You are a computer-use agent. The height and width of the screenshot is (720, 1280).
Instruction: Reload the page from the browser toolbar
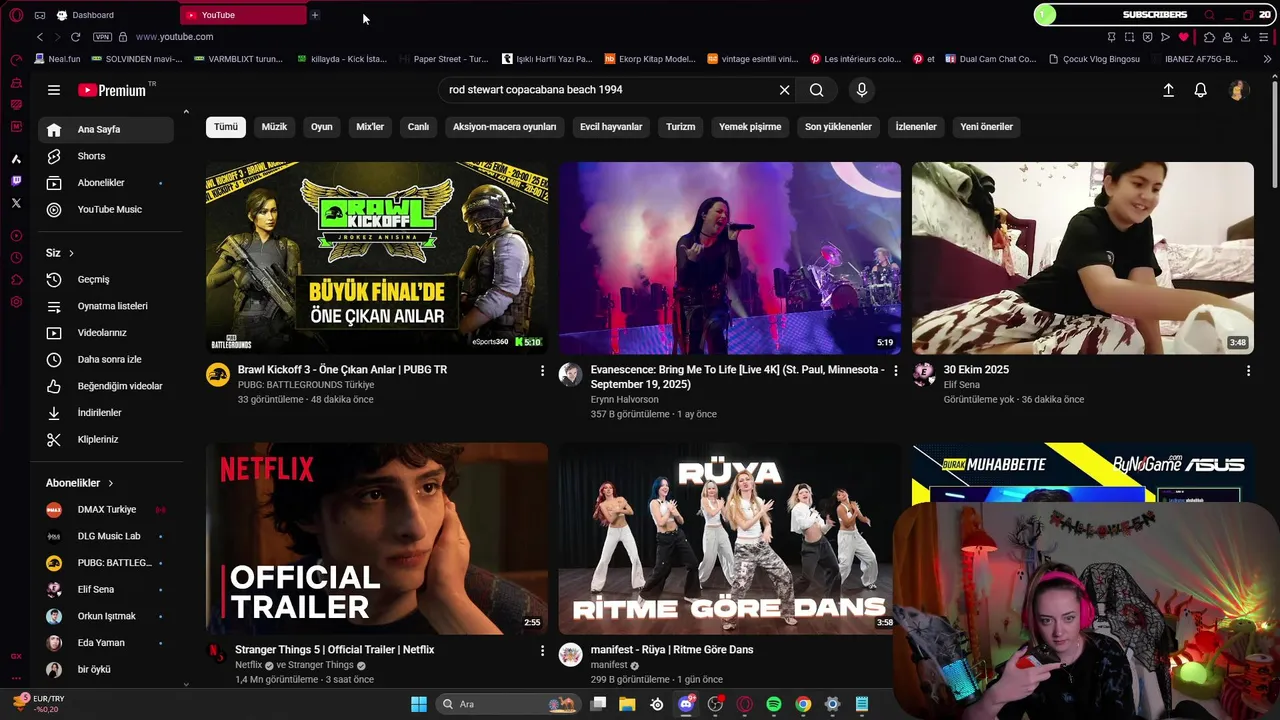pyautogui.click(x=75, y=37)
